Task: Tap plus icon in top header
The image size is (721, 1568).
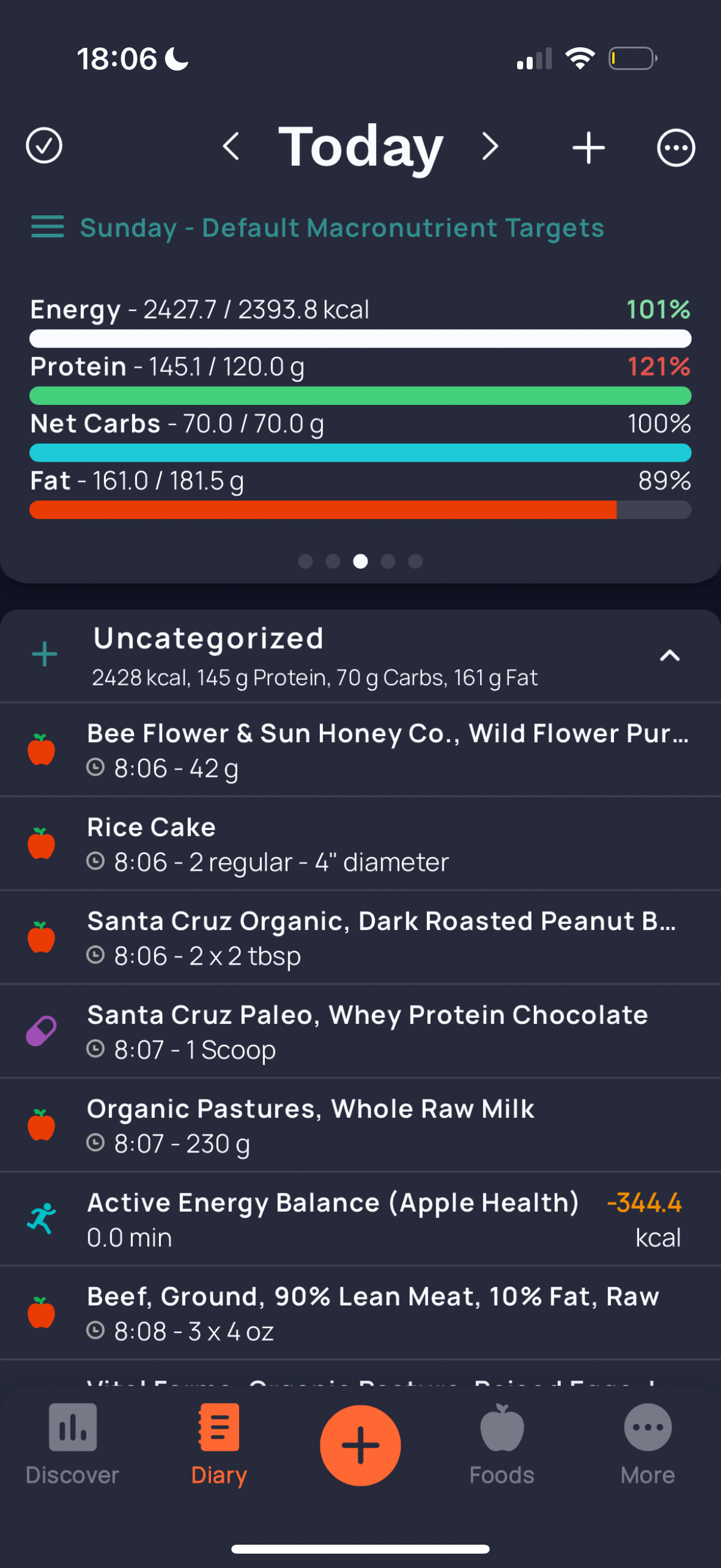Action: (x=588, y=147)
